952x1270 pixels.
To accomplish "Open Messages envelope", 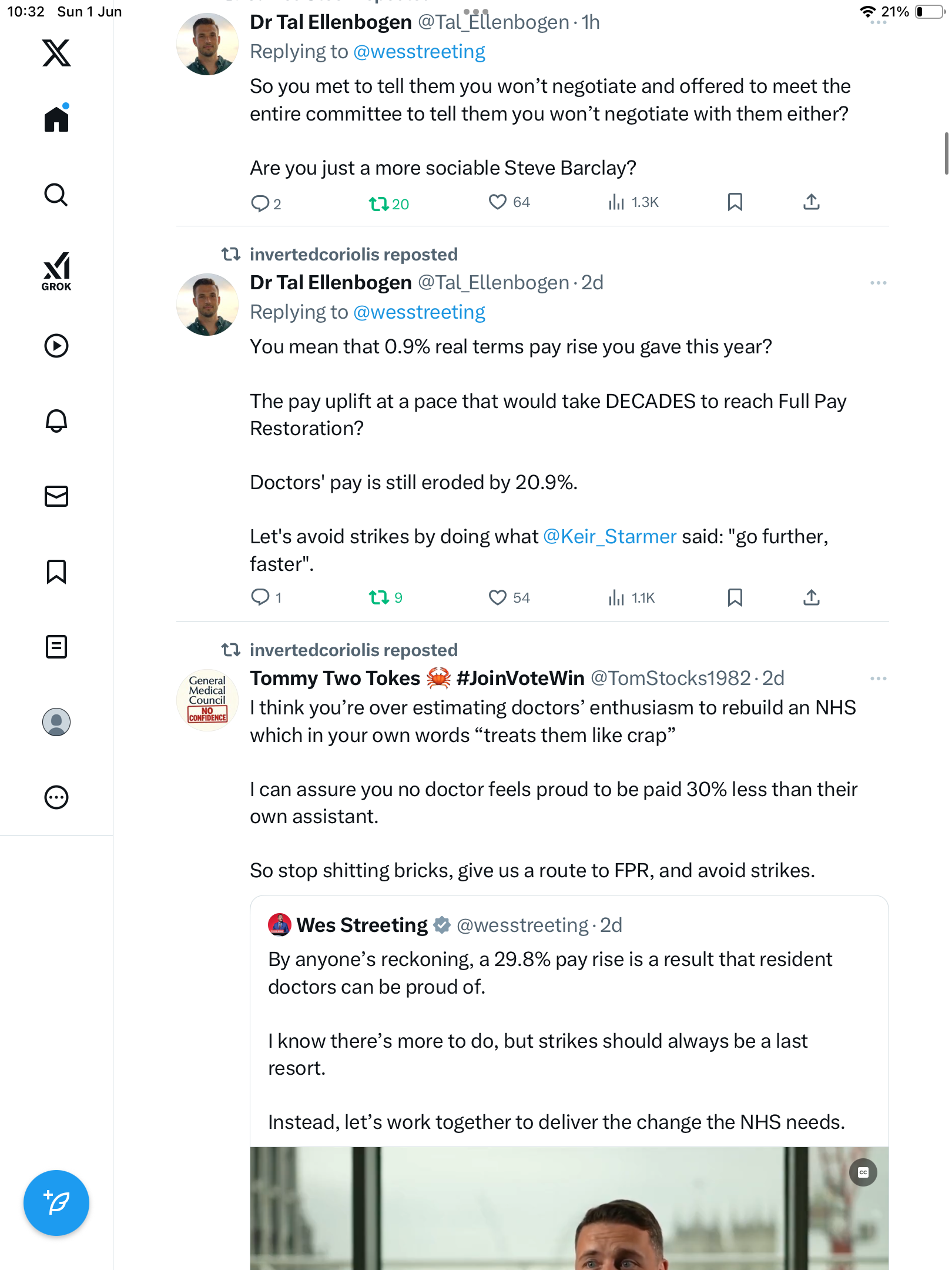I will [x=56, y=496].
